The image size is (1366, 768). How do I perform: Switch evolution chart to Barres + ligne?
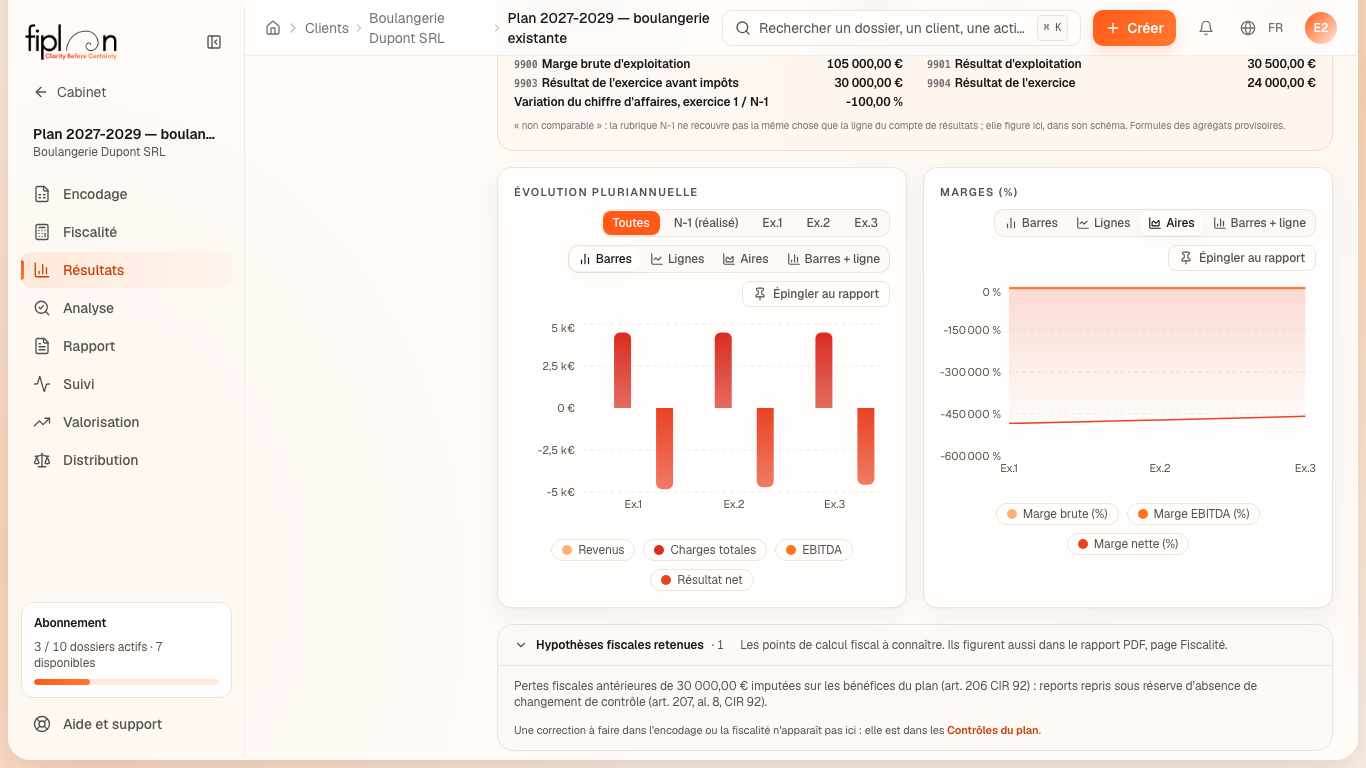[x=833, y=259]
